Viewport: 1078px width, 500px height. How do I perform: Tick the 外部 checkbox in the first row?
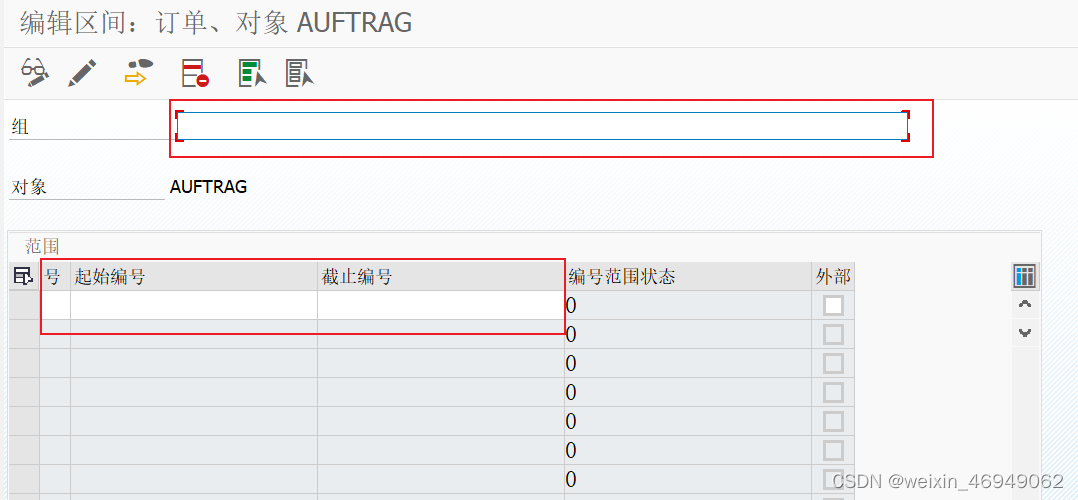coord(833,305)
